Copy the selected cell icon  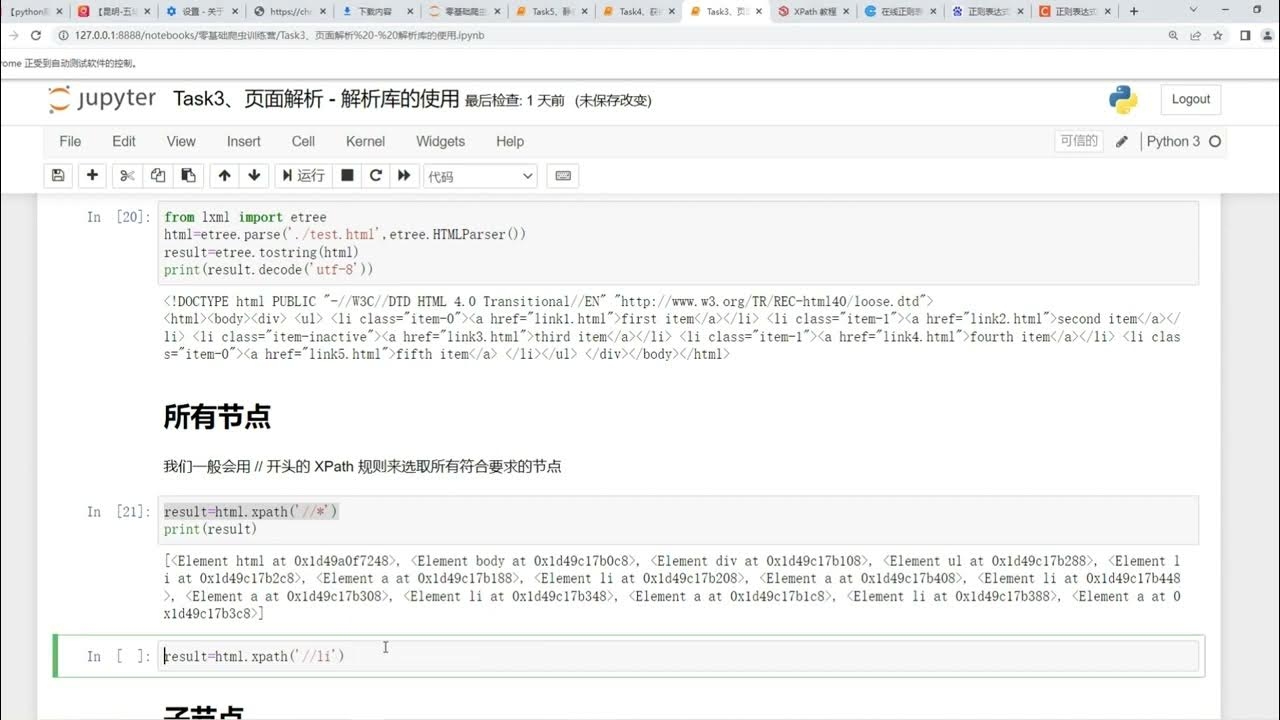click(x=157, y=175)
